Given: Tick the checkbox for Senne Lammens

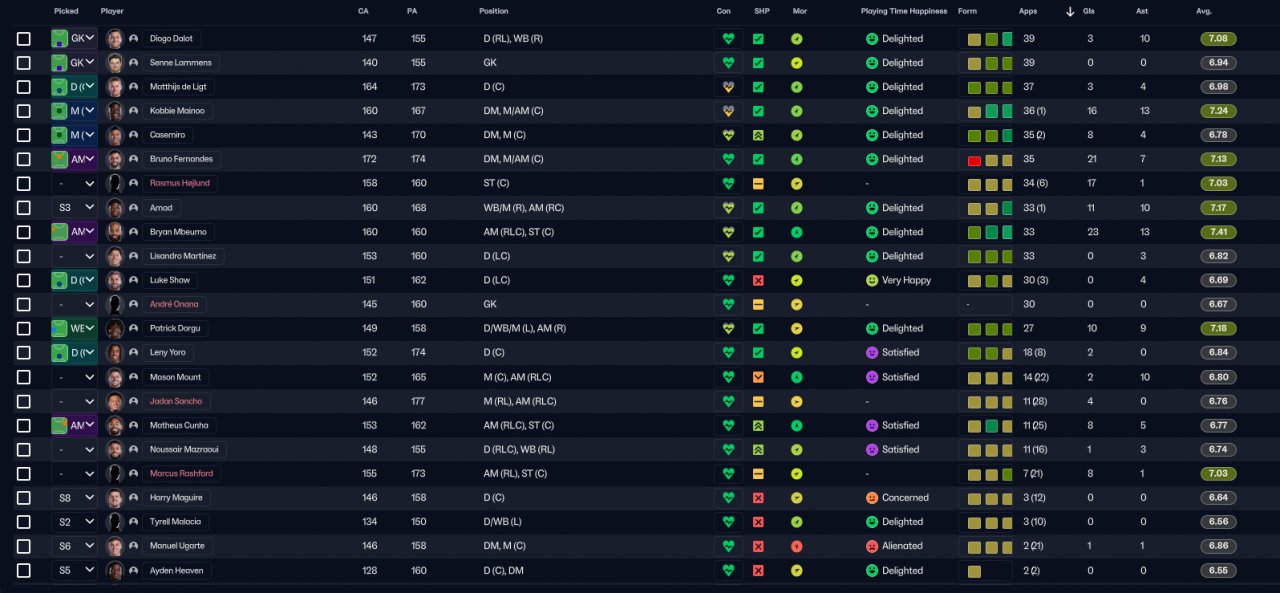Looking at the screenshot, I should pyautogui.click(x=24, y=63).
